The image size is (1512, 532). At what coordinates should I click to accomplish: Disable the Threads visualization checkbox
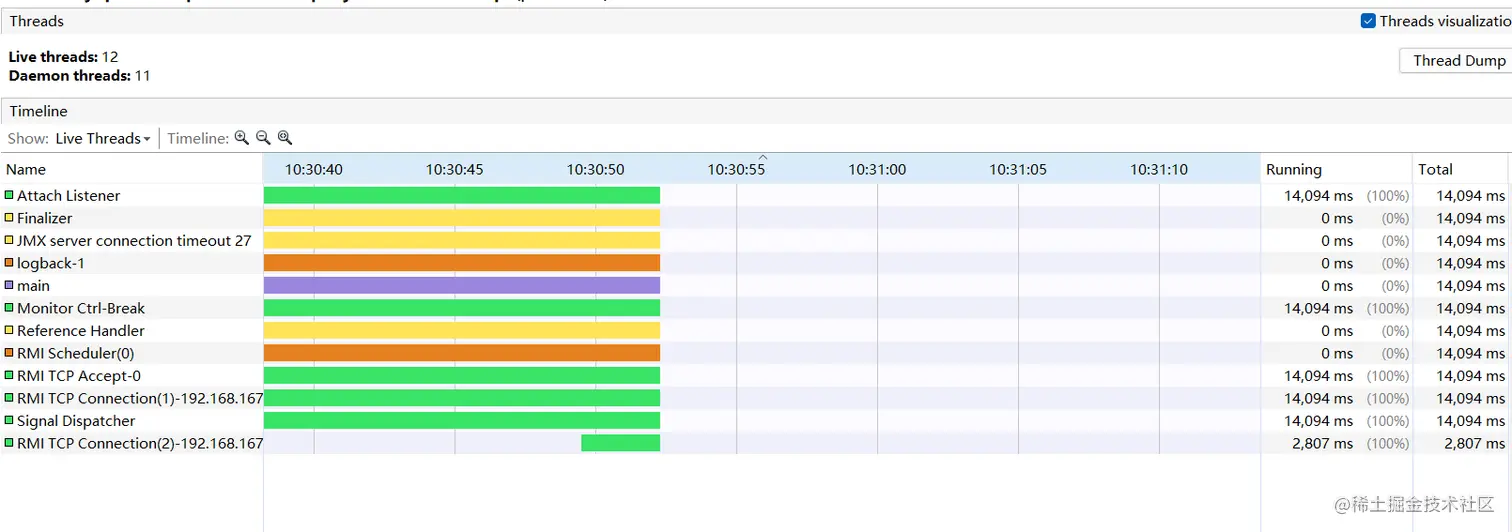pyautogui.click(x=1368, y=21)
